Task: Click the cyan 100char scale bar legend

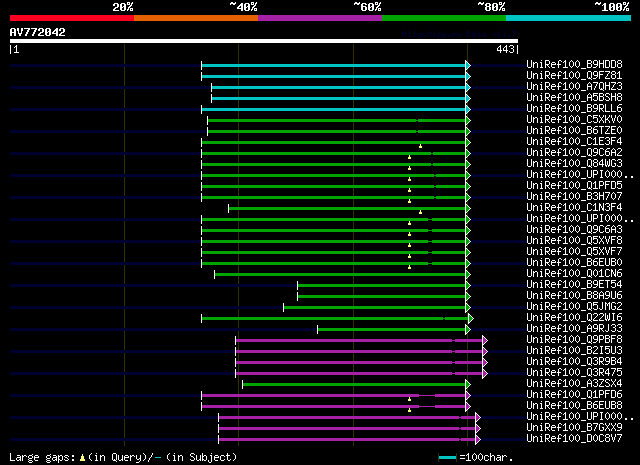Action: pos(447,458)
